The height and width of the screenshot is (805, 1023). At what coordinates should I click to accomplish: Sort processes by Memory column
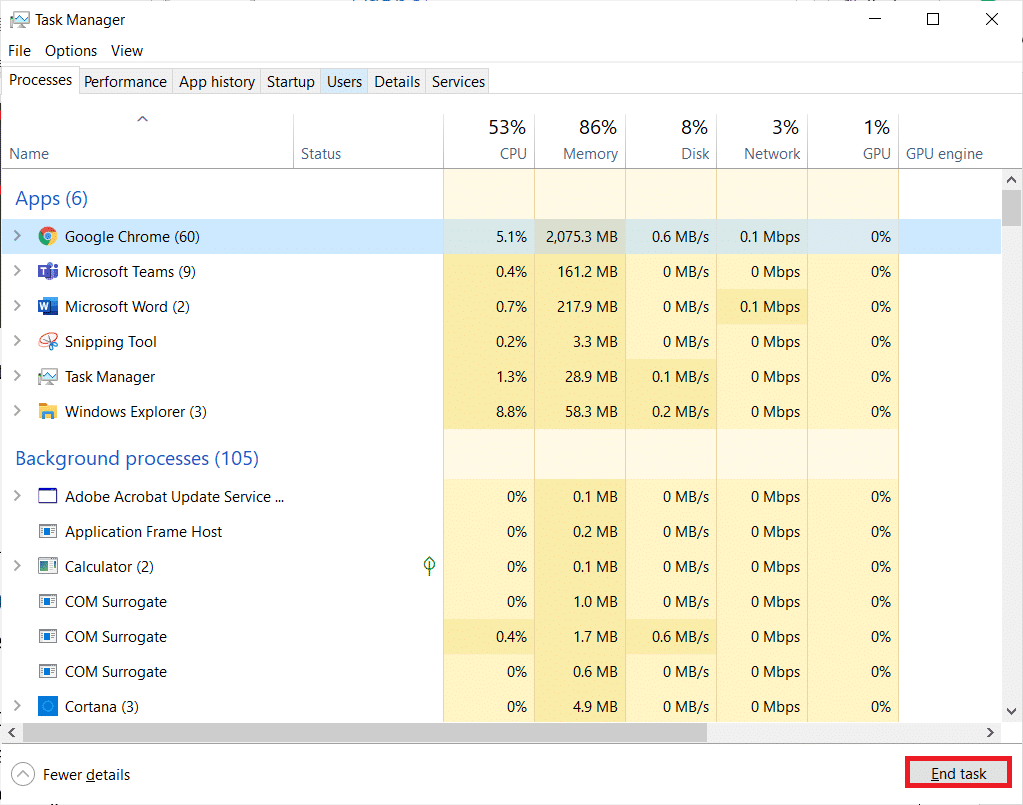[x=580, y=142]
